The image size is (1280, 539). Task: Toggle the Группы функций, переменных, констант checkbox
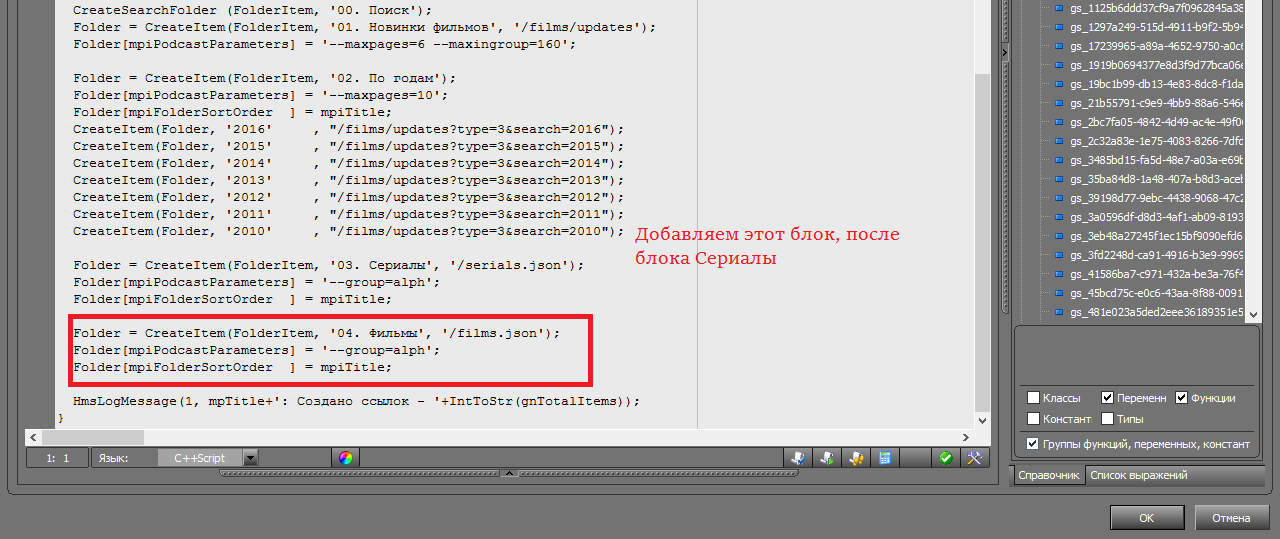click(1033, 444)
